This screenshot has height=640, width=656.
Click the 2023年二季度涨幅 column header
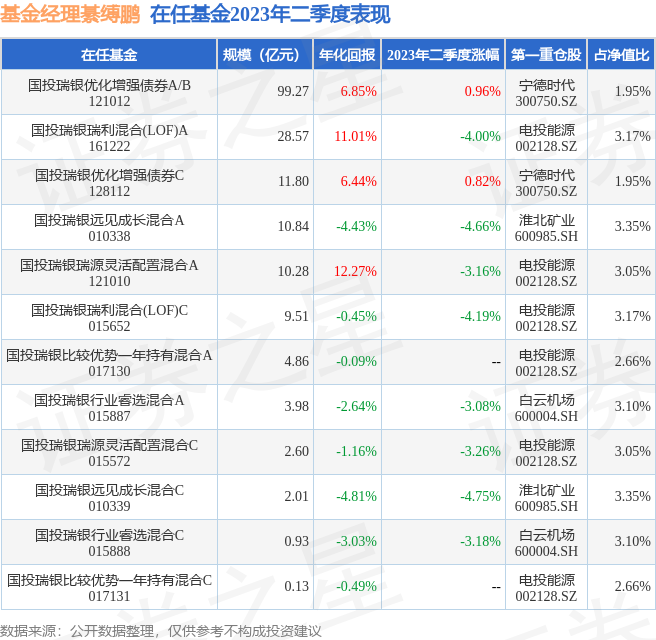click(x=443, y=55)
